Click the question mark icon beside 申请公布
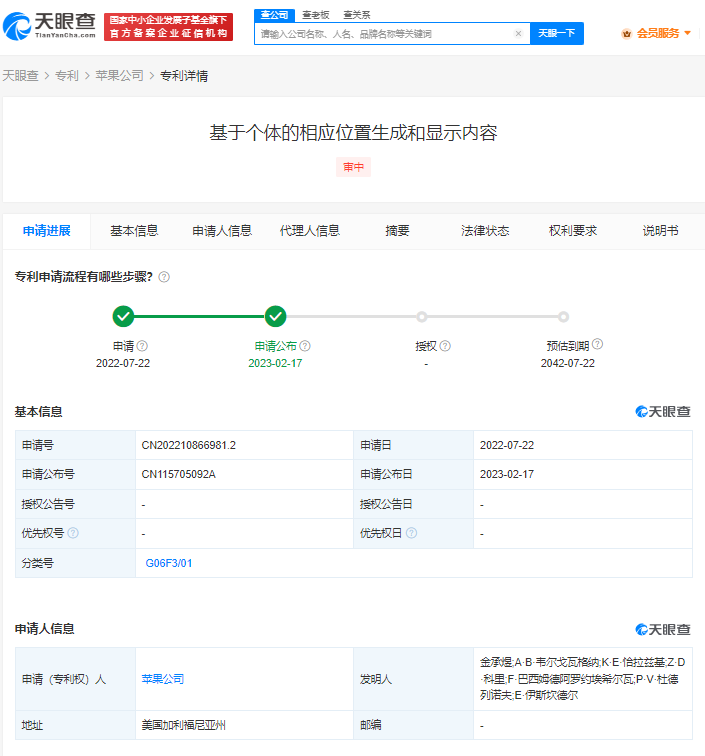This screenshot has height=756, width=705. pyautogui.click(x=305, y=346)
